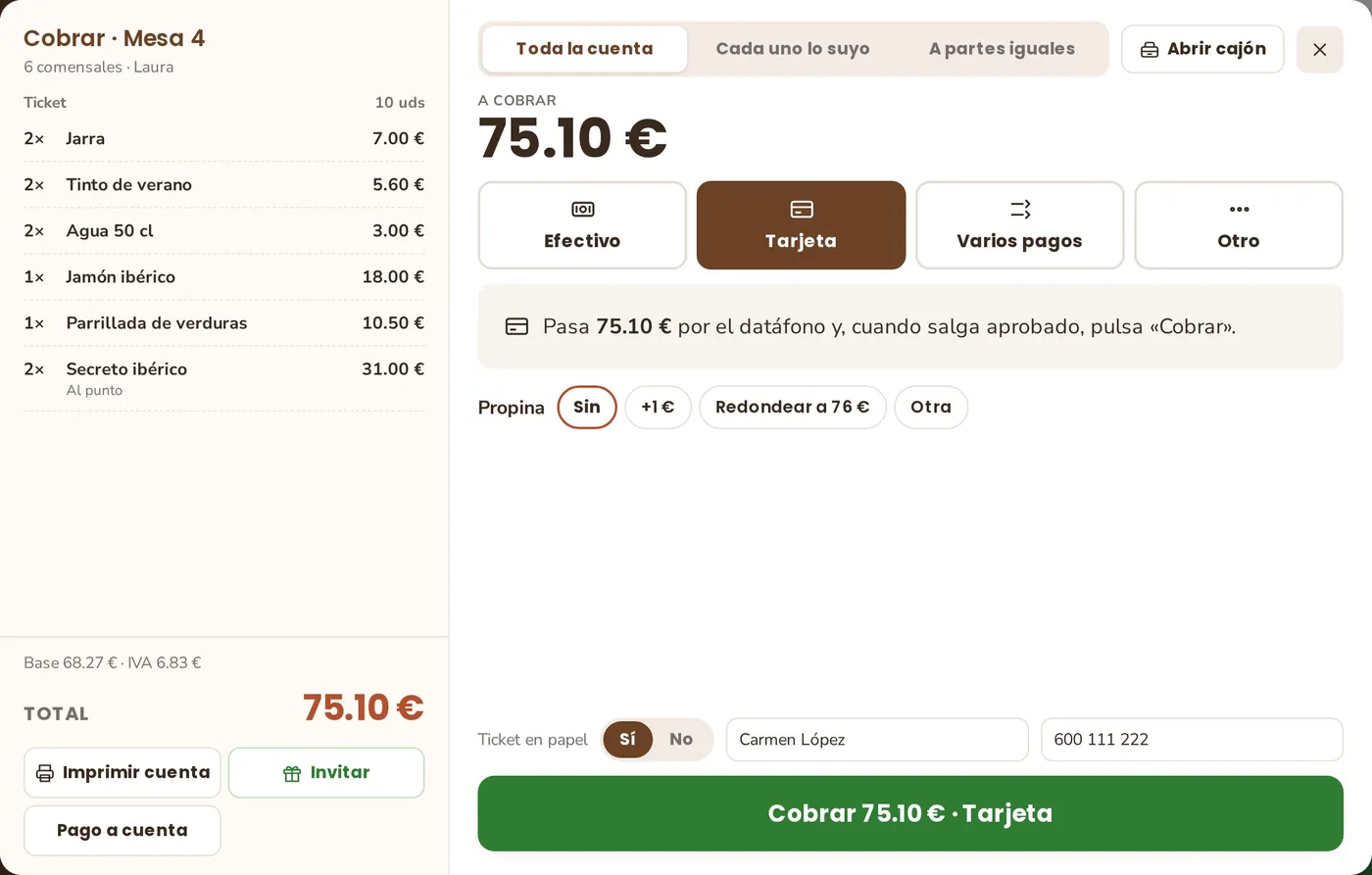Open the cash drawer with Abrir cajón
The height and width of the screenshot is (875, 1372).
(1202, 49)
